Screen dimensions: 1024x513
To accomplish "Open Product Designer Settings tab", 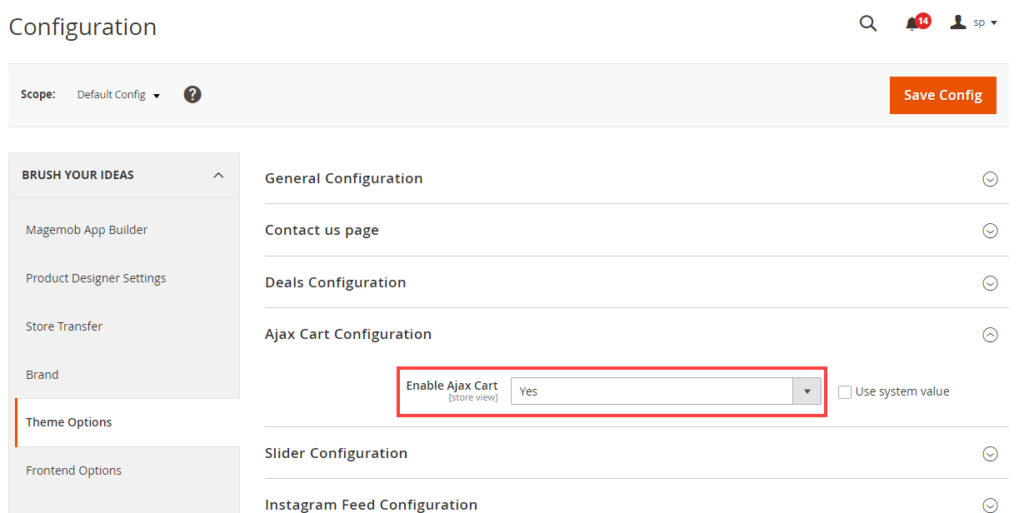I will 96,278.
